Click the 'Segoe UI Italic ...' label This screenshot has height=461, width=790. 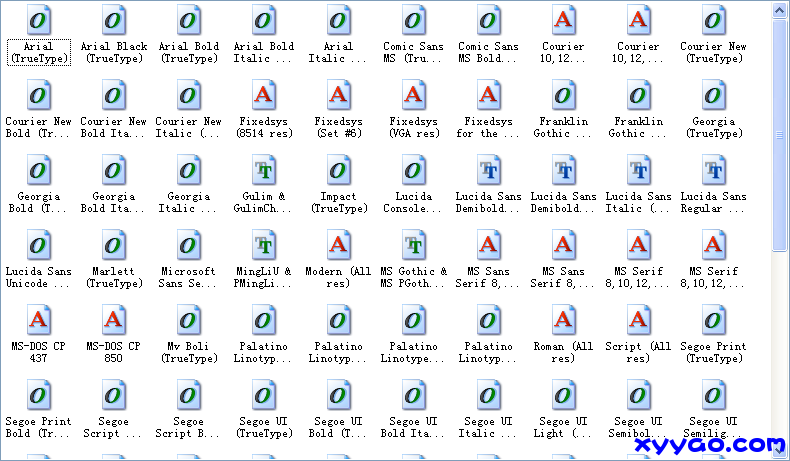point(488,428)
